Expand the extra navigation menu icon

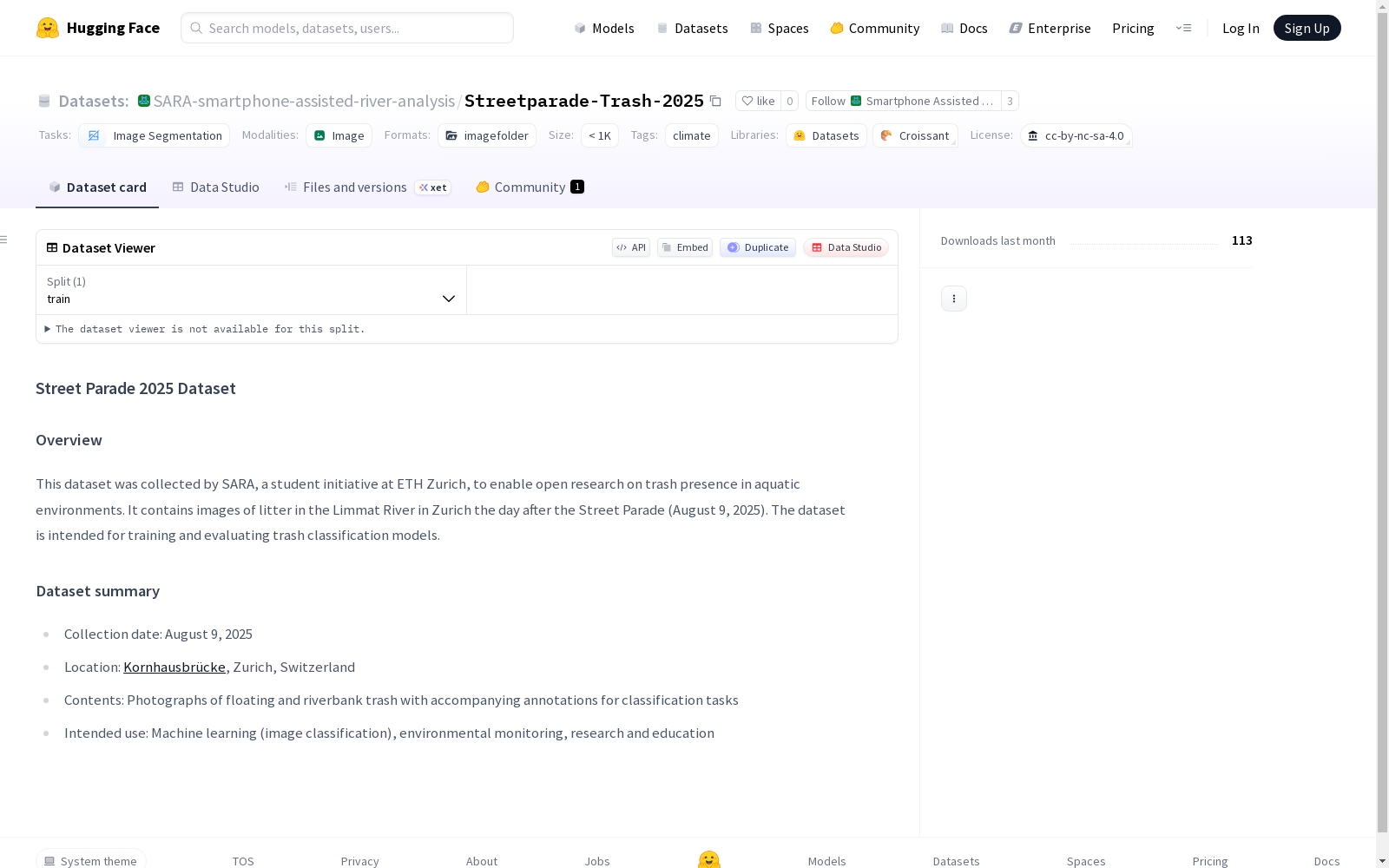point(1183,28)
